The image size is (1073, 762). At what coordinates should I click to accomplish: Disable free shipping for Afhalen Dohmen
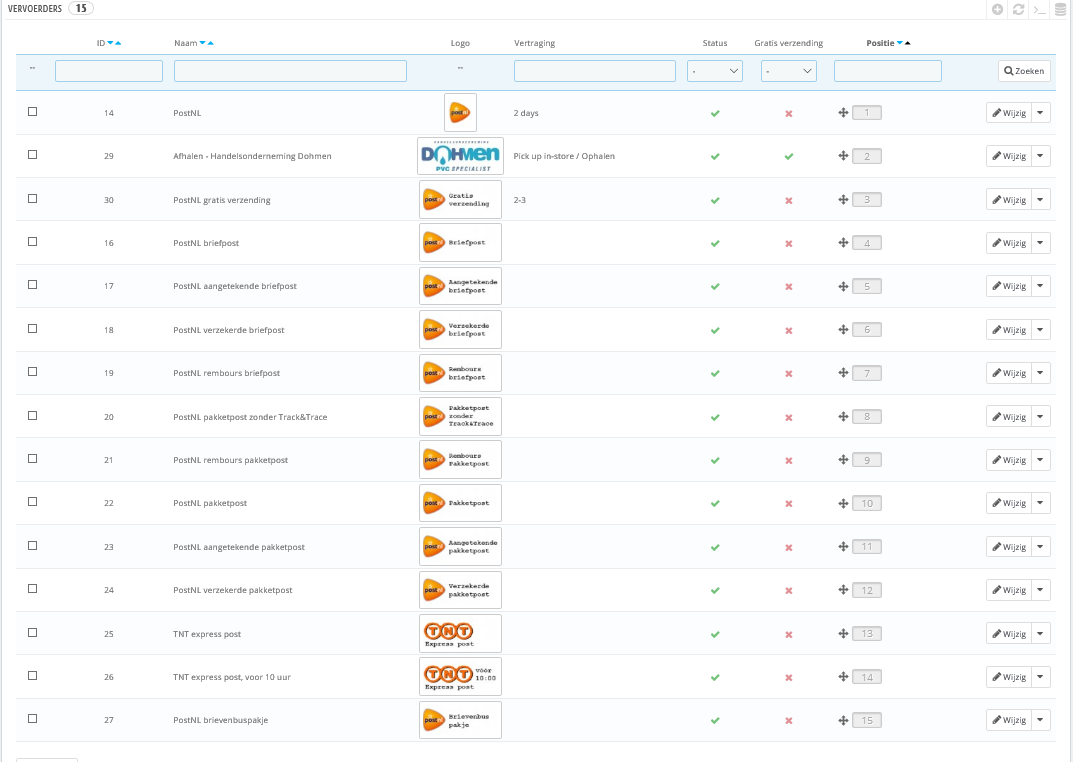click(788, 157)
